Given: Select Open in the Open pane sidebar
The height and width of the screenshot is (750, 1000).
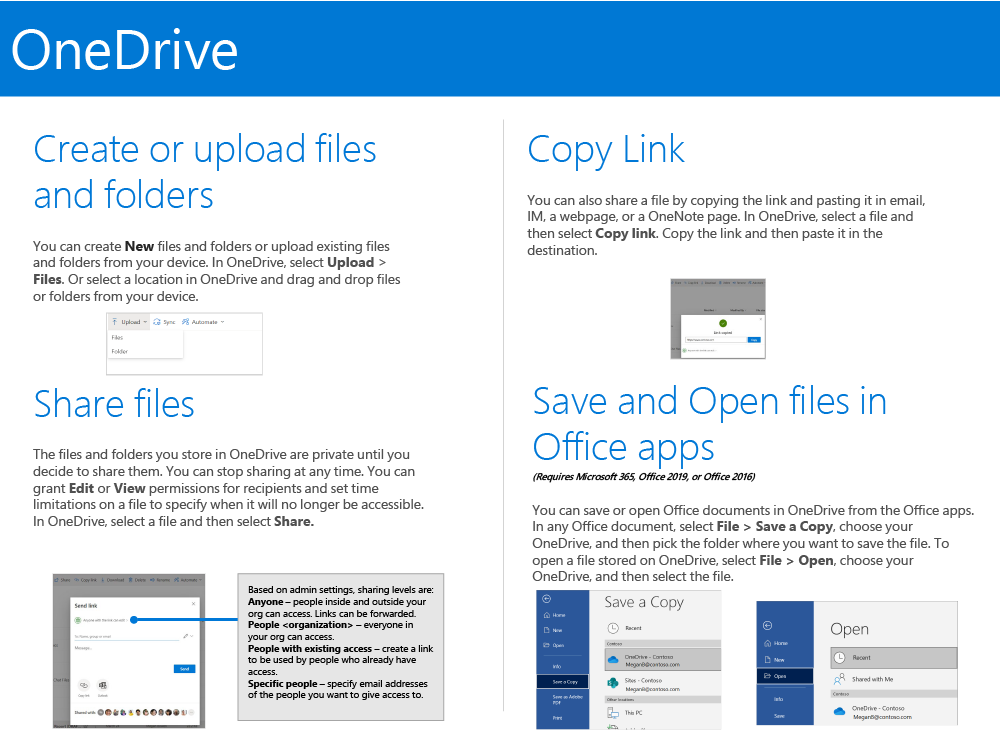Looking at the screenshot, I should (784, 676).
